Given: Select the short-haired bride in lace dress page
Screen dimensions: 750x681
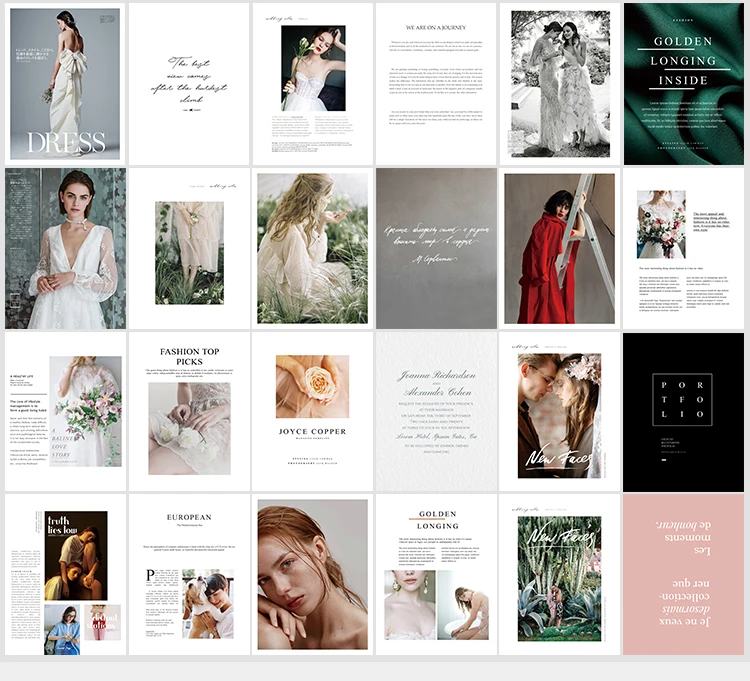Looking at the screenshot, I should tap(66, 248).
